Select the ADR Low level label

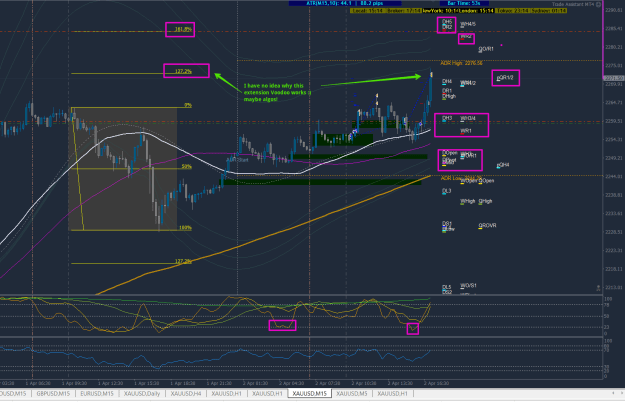461,178
